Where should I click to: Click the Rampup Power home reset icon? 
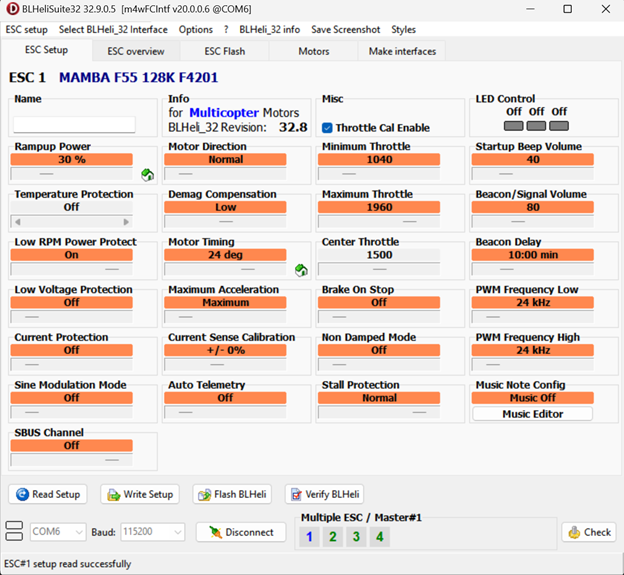pyautogui.click(x=148, y=175)
